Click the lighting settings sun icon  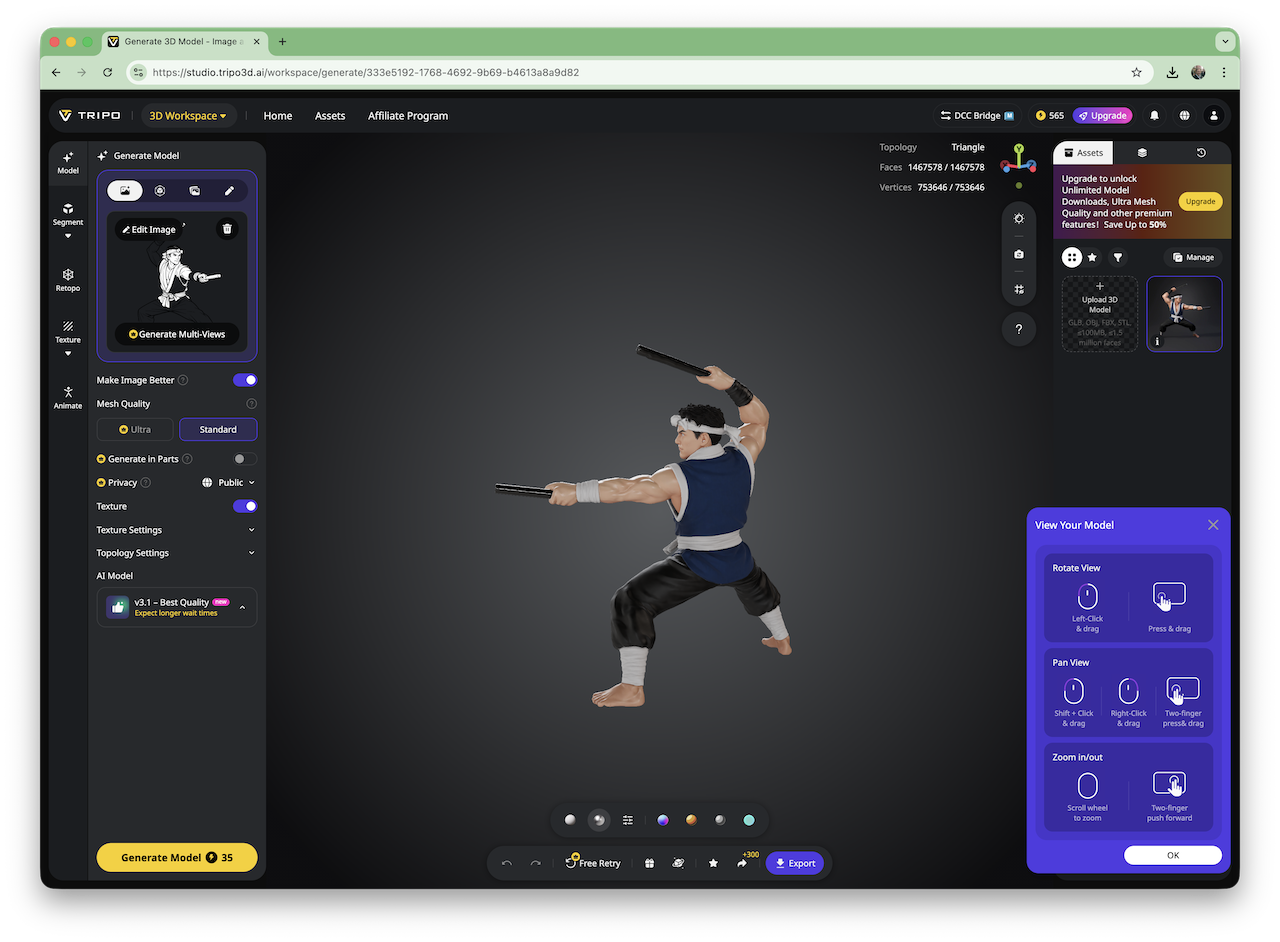[x=1018, y=218]
